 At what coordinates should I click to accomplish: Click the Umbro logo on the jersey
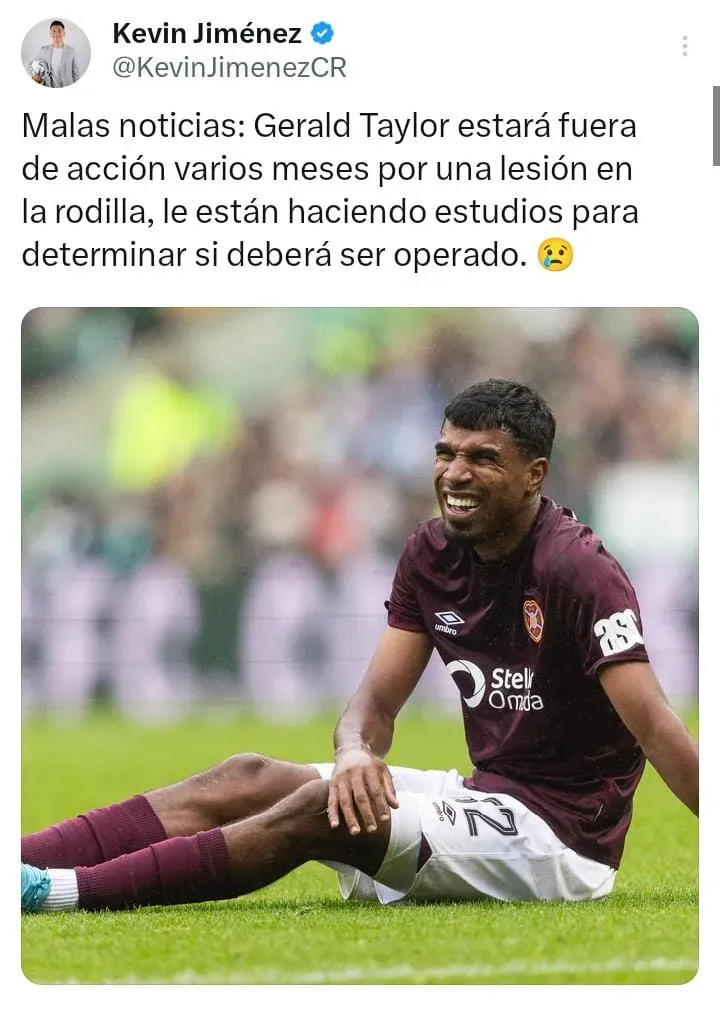click(x=449, y=622)
